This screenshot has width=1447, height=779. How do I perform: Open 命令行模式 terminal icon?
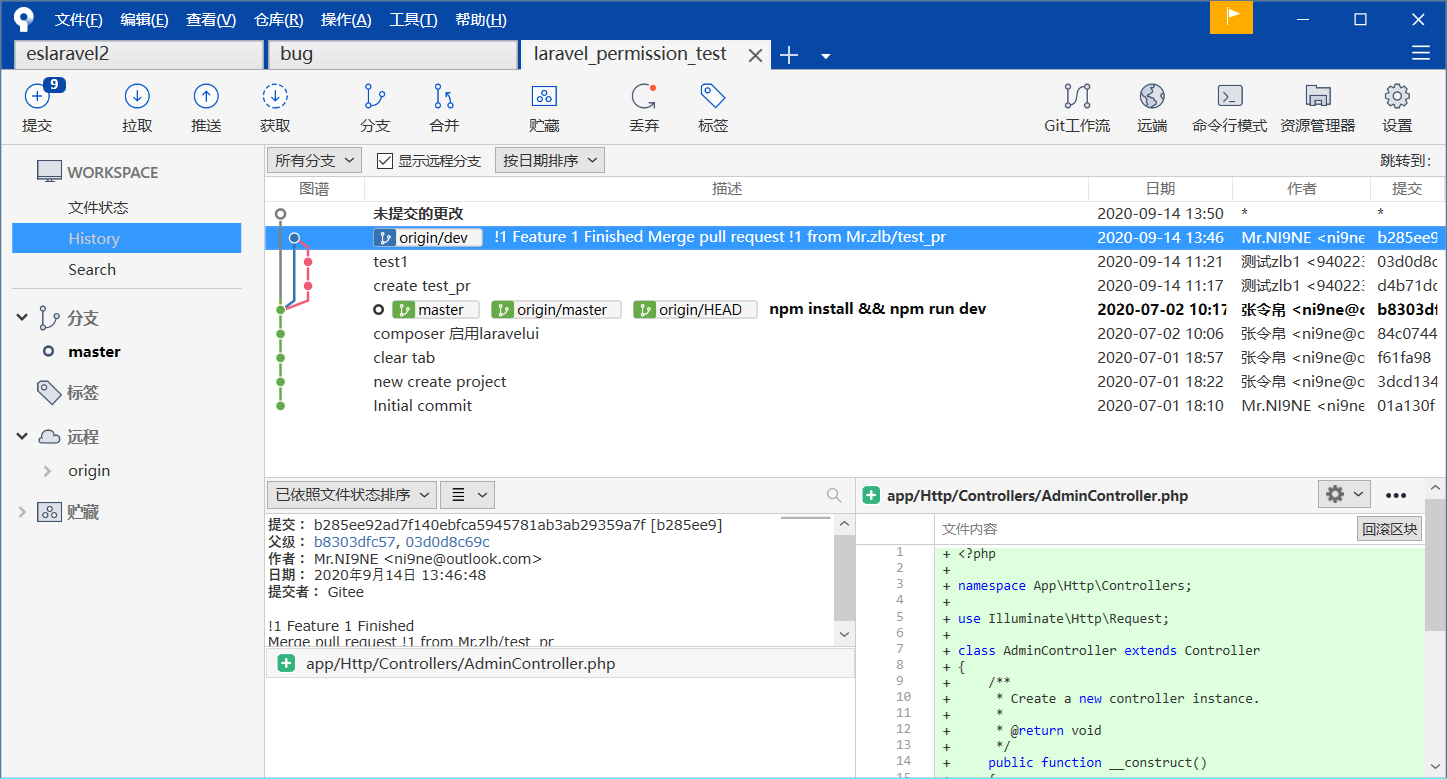(1229, 97)
